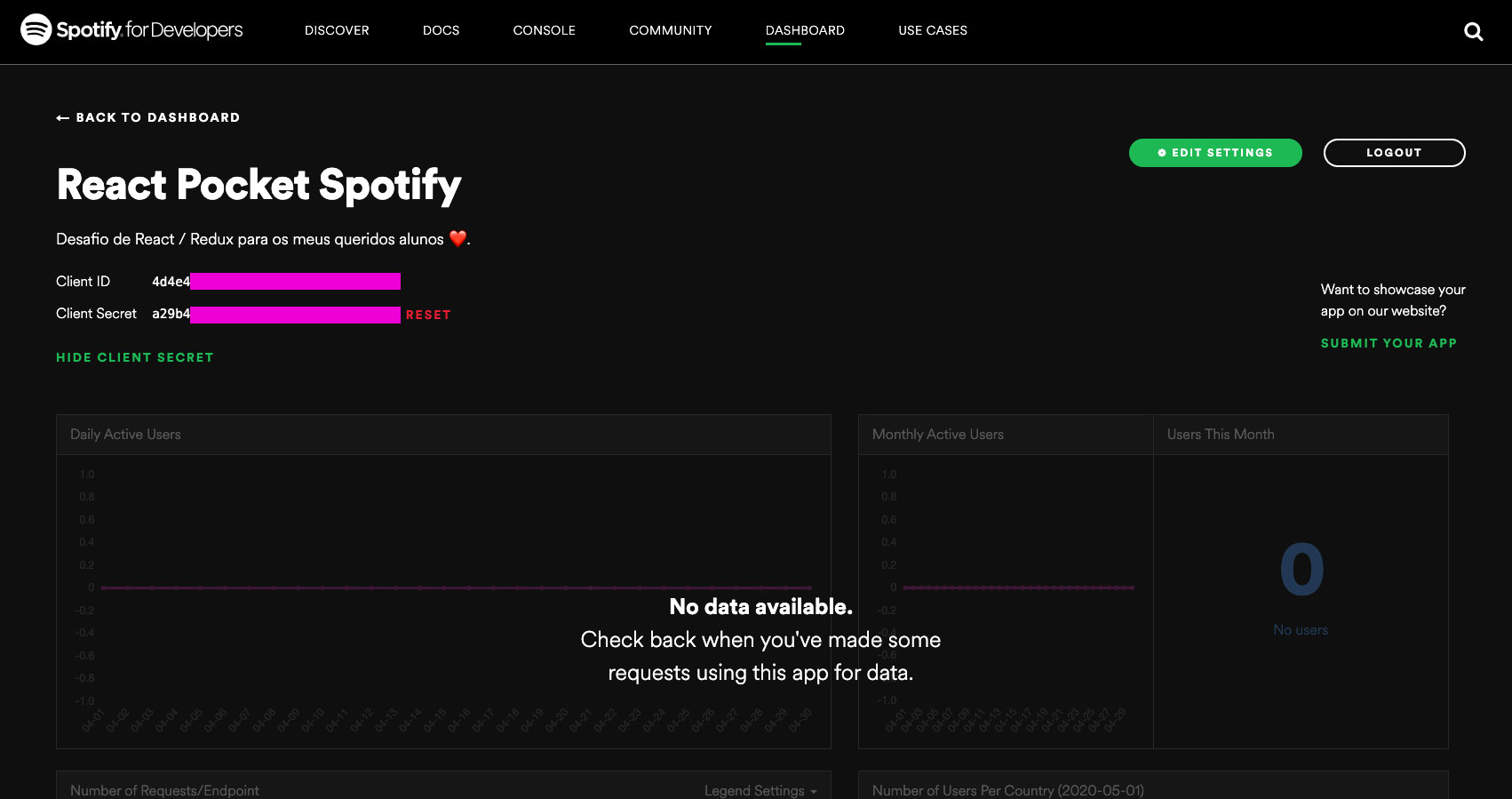Open Legend Settings dropdown
Viewport: 1512px width, 799px height.
pos(760,790)
